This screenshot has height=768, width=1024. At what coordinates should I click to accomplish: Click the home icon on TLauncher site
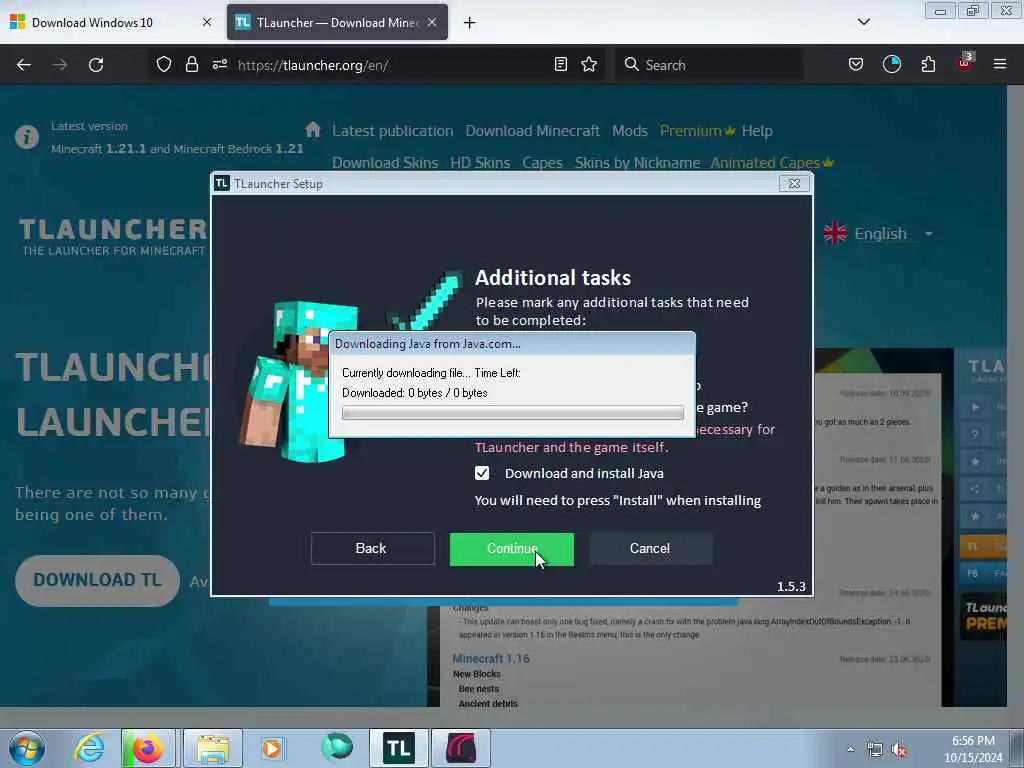313,129
